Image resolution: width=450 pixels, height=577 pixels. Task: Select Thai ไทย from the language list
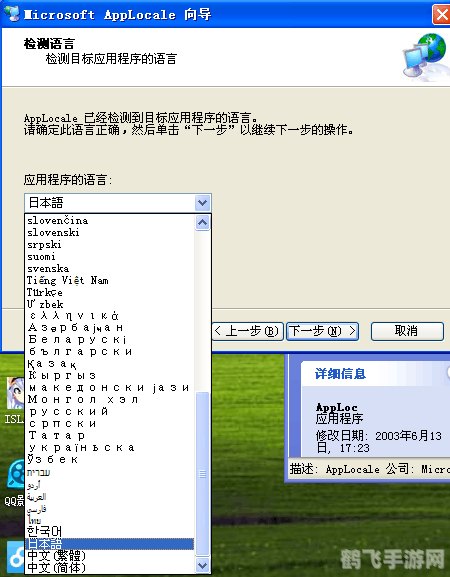pyautogui.click(x=110, y=520)
